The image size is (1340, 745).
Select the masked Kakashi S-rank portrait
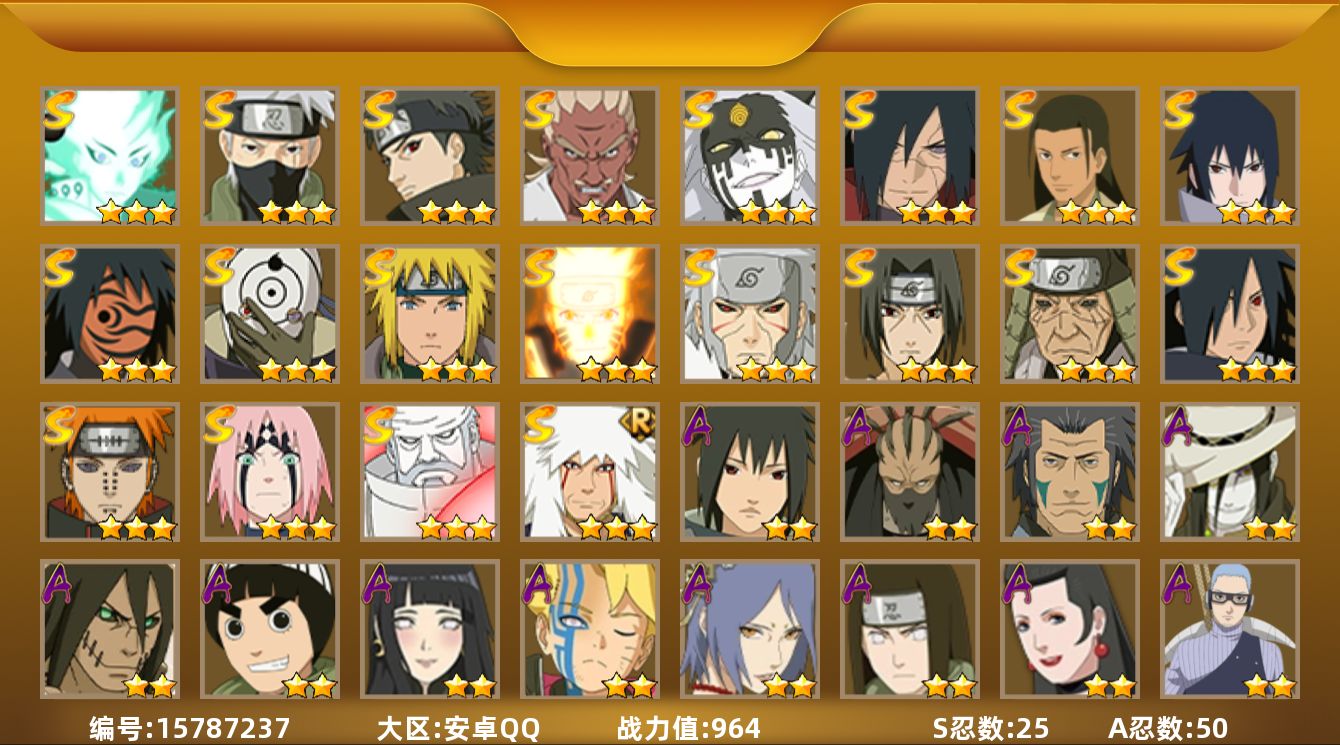[270, 156]
